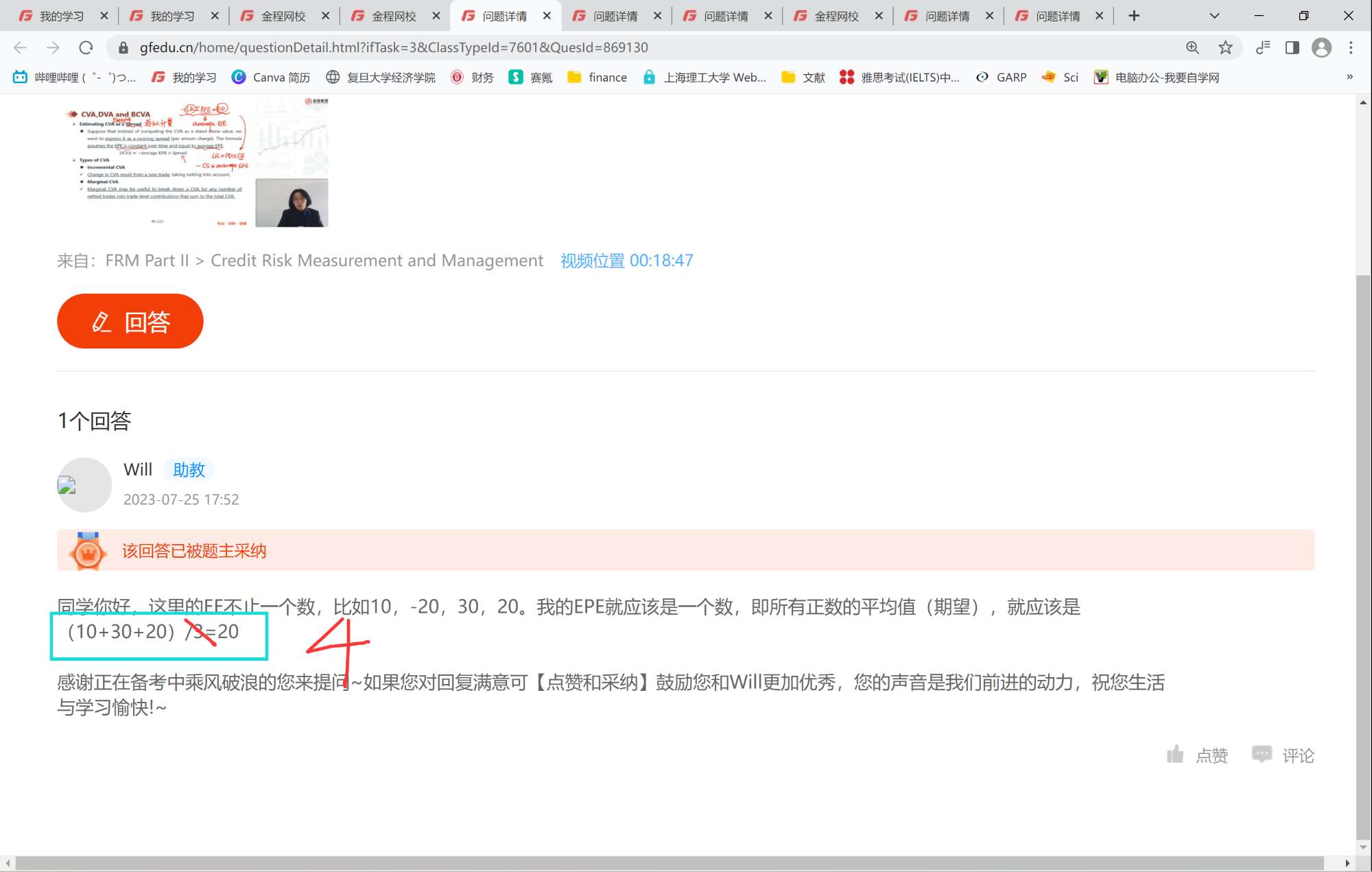
Task: Open the media control icon in the toolbar
Action: click(1263, 47)
